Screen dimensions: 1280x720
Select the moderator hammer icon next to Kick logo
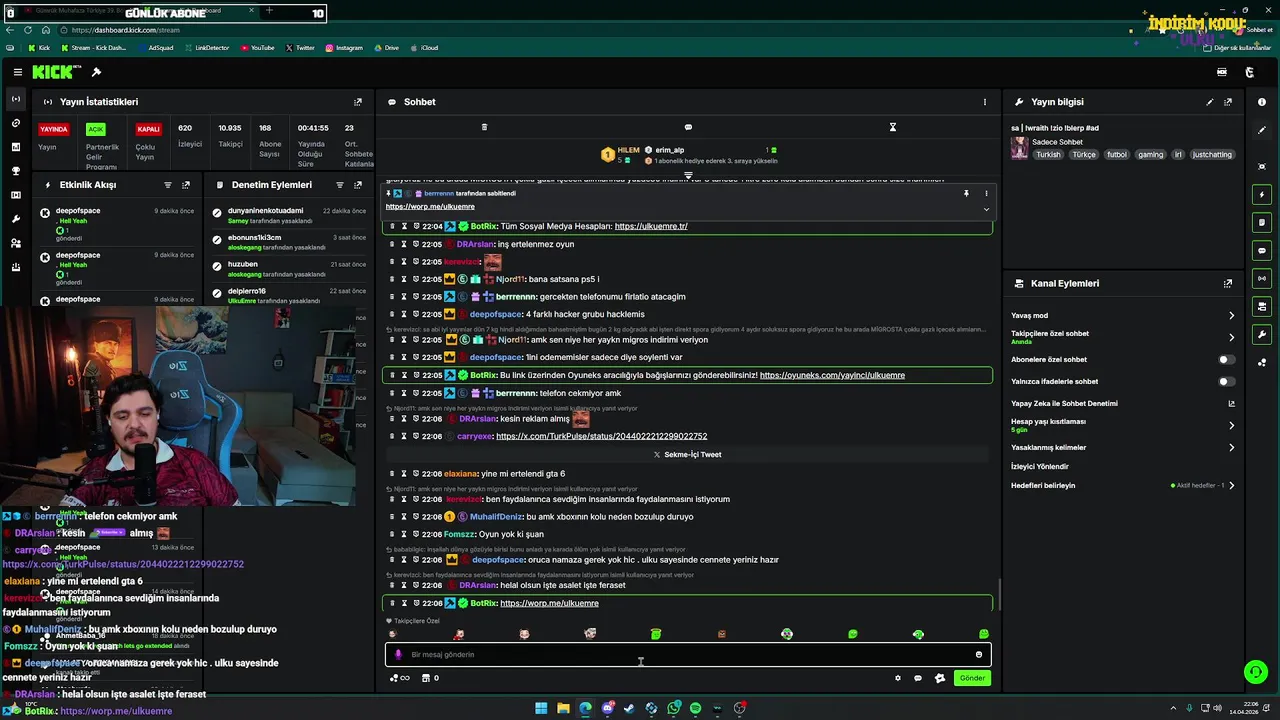pos(96,72)
